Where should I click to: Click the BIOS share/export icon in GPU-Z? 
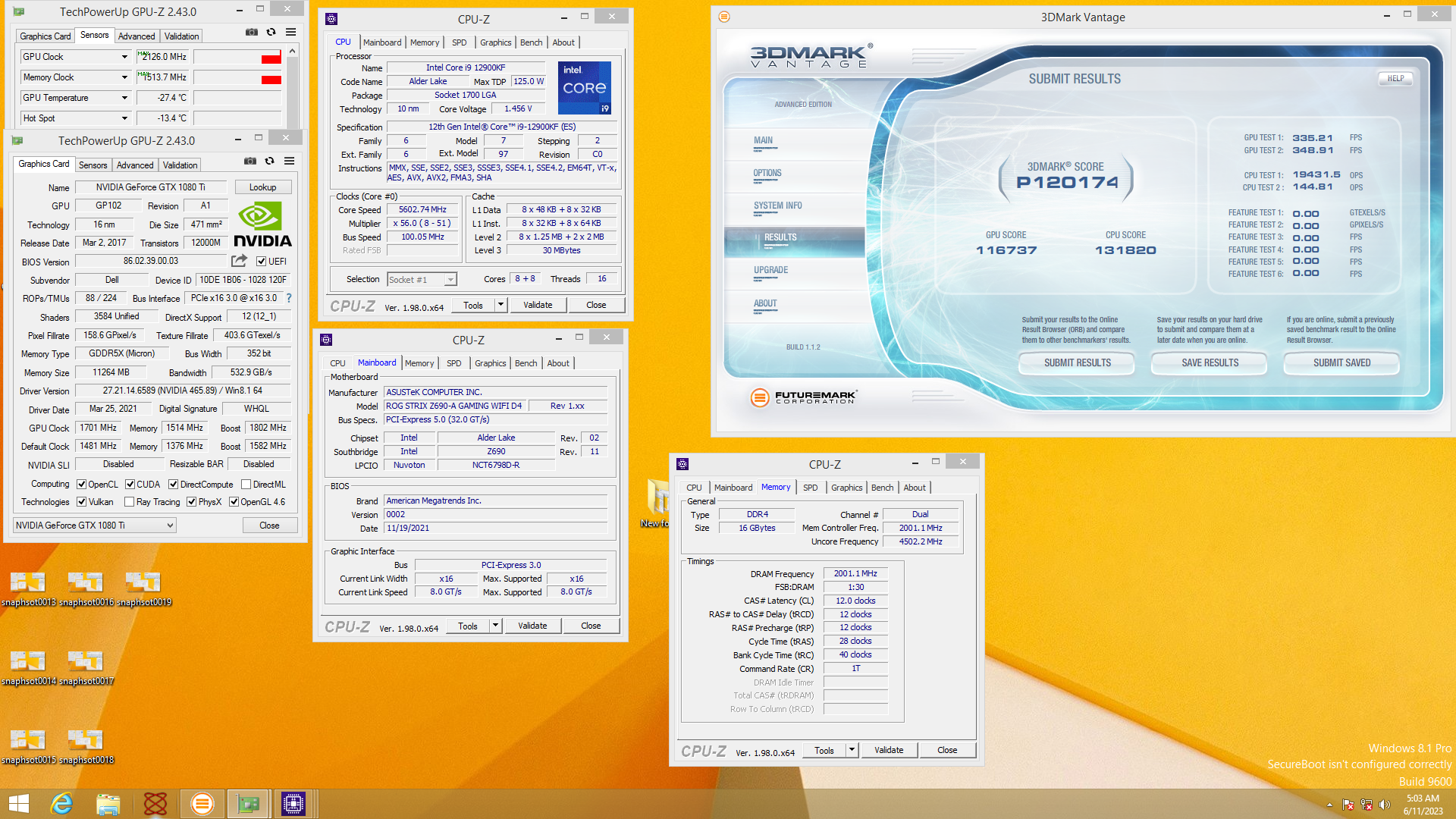[x=239, y=261]
